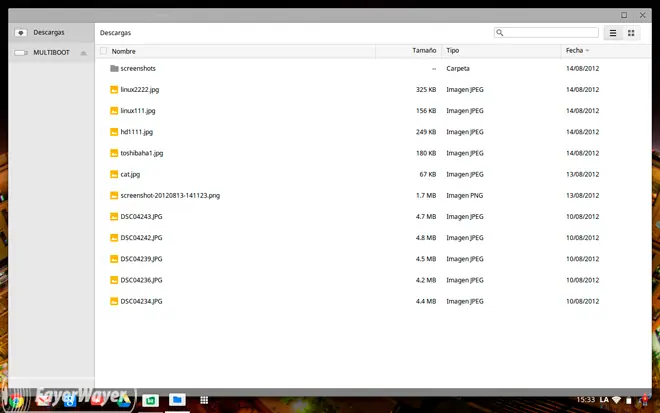Tick the select-all checkbox beside Nombre

[x=103, y=51]
